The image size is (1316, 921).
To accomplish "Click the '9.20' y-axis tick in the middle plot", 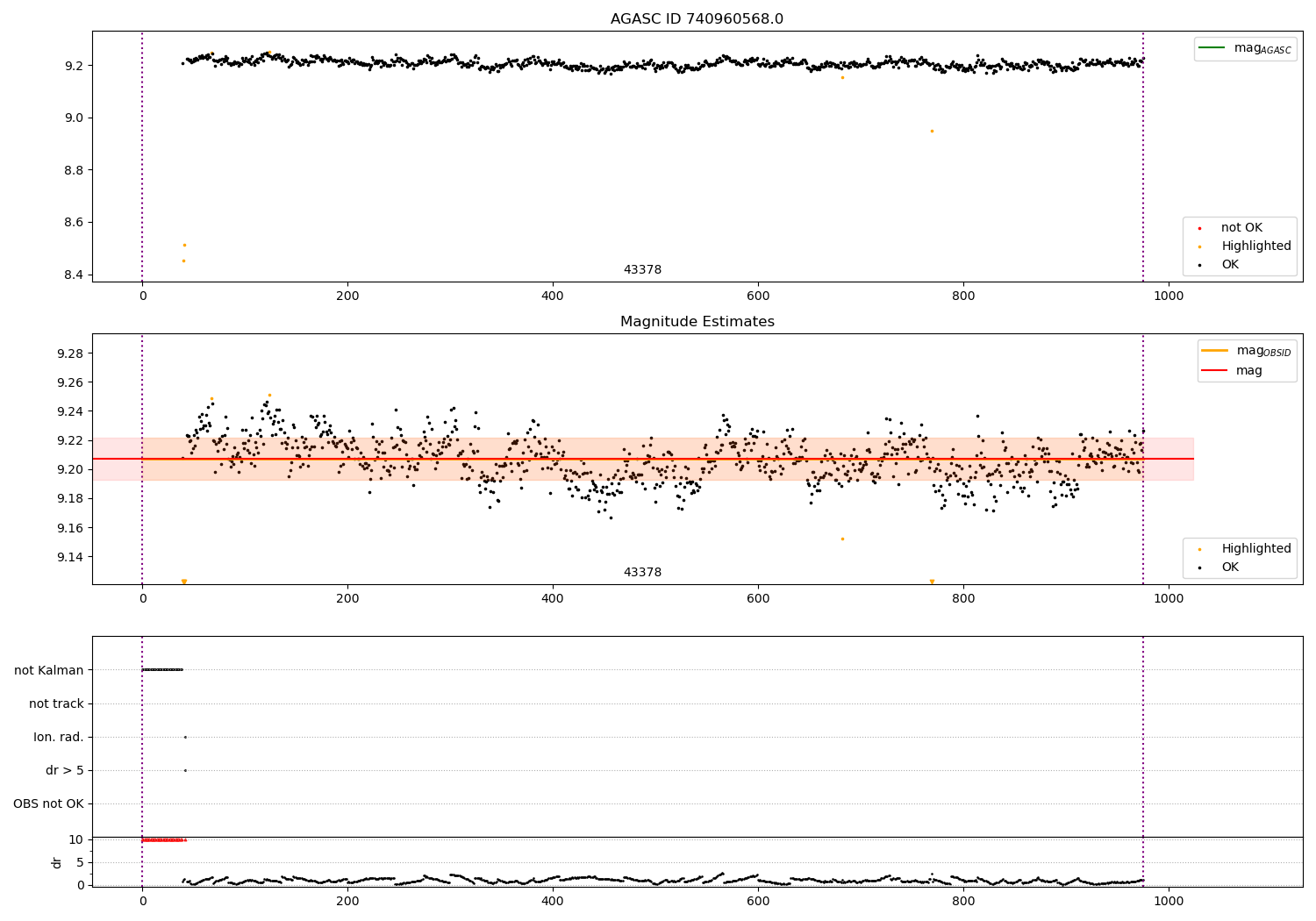I will (x=70, y=470).
